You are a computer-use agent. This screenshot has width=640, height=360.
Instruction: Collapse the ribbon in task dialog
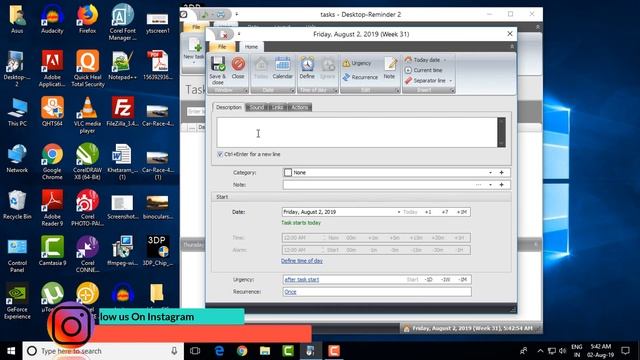pos(512,47)
